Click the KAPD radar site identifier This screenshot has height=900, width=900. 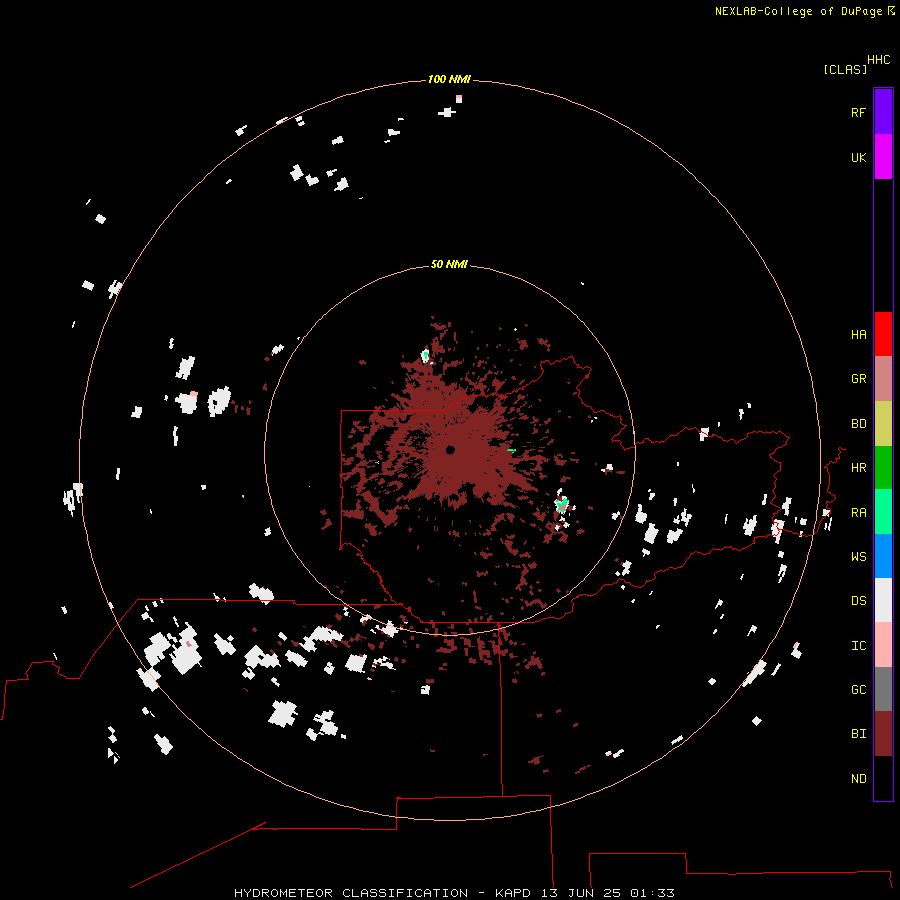tap(513, 893)
